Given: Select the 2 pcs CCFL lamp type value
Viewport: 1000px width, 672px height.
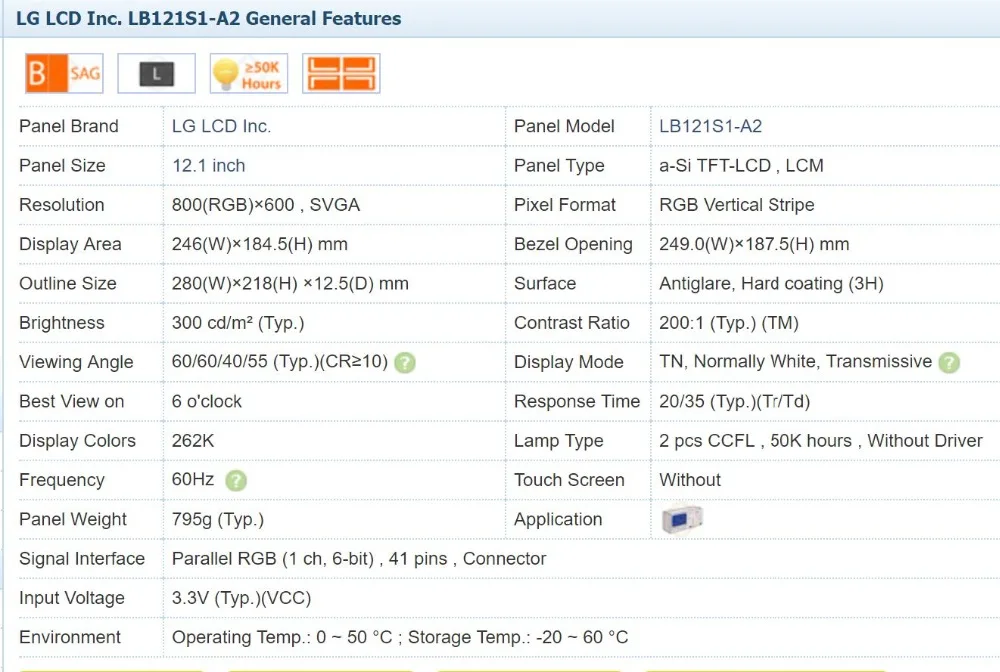Looking at the screenshot, I should pyautogui.click(x=821, y=441).
